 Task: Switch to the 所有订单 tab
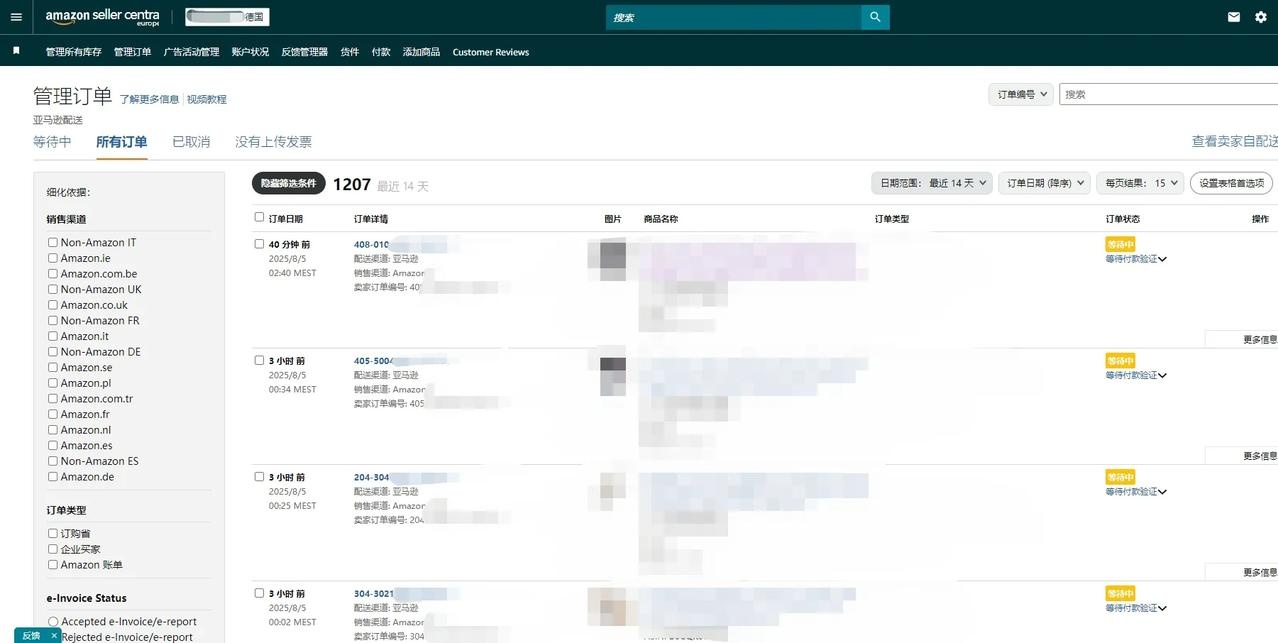coord(122,142)
